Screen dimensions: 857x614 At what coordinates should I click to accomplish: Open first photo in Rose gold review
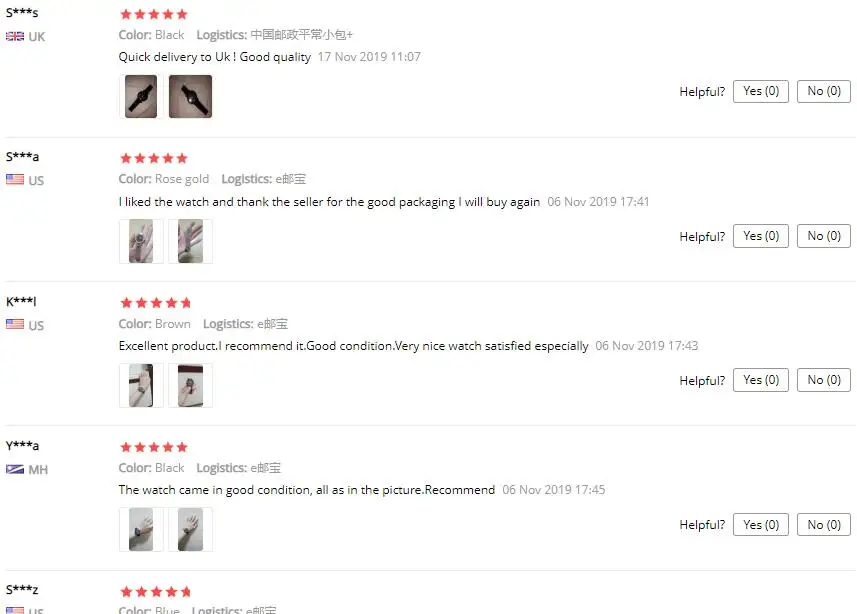pos(141,241)
